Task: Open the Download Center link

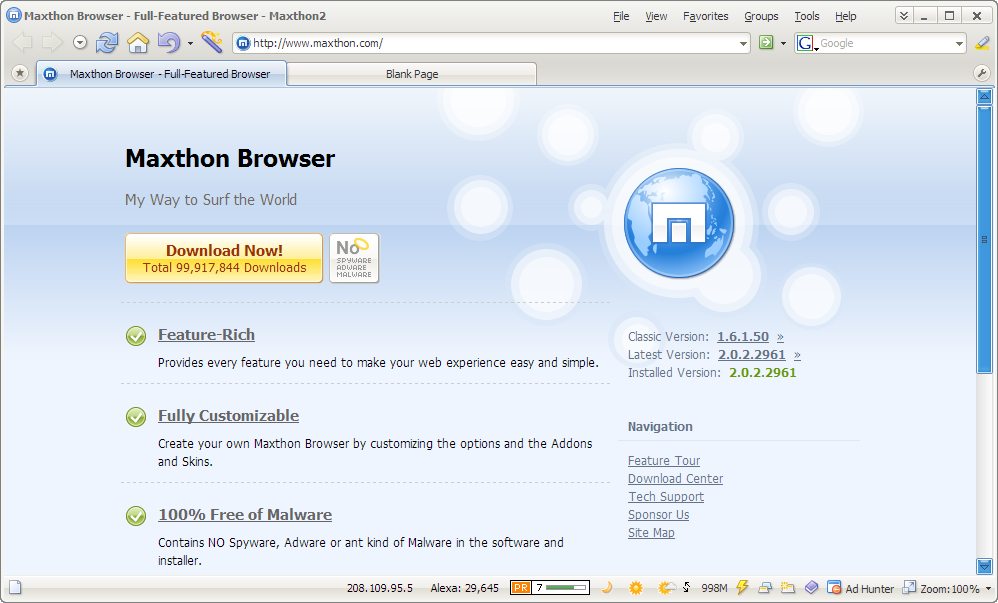Action: tap(675, 478)
